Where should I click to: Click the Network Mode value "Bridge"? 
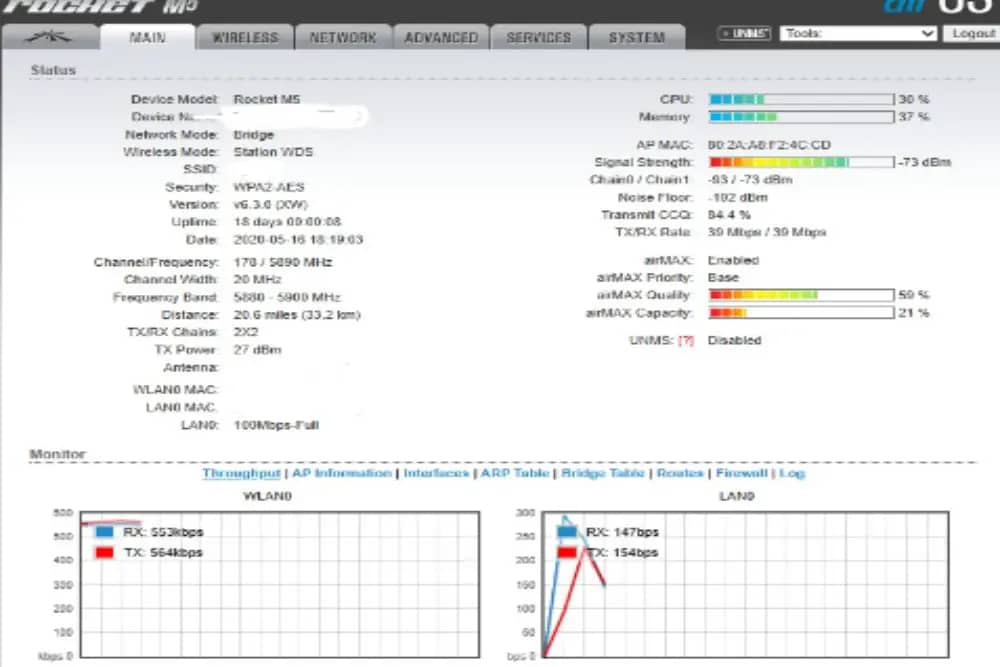(x=253, y=135)
